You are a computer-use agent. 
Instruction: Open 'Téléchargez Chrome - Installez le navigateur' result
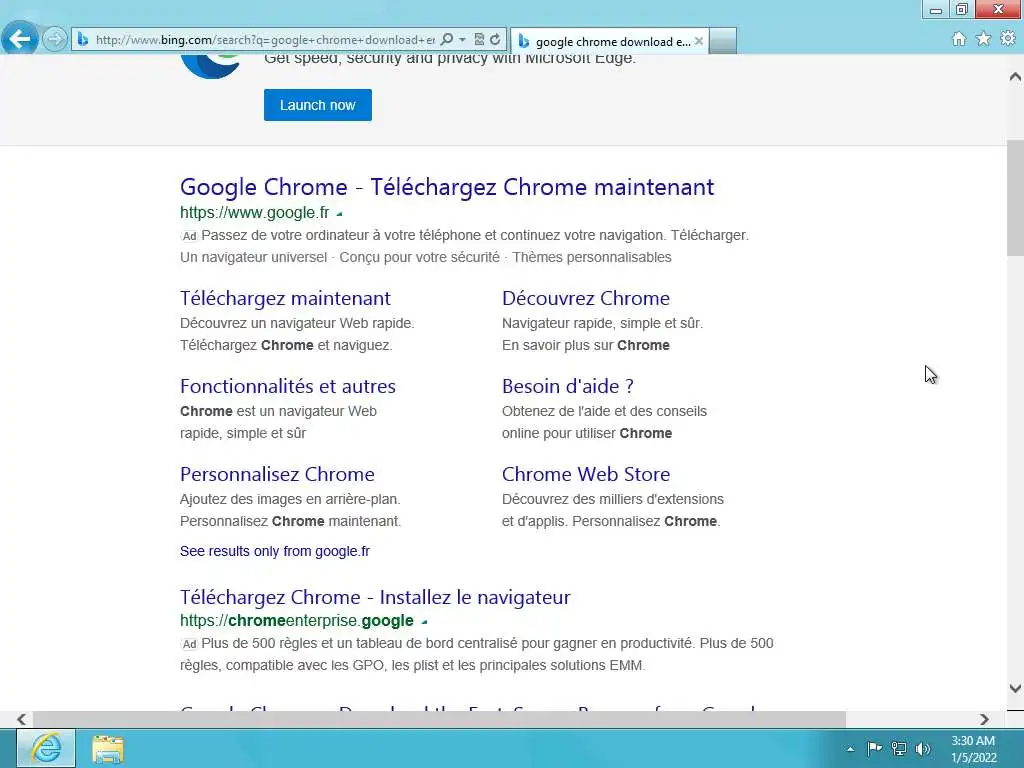375,598
